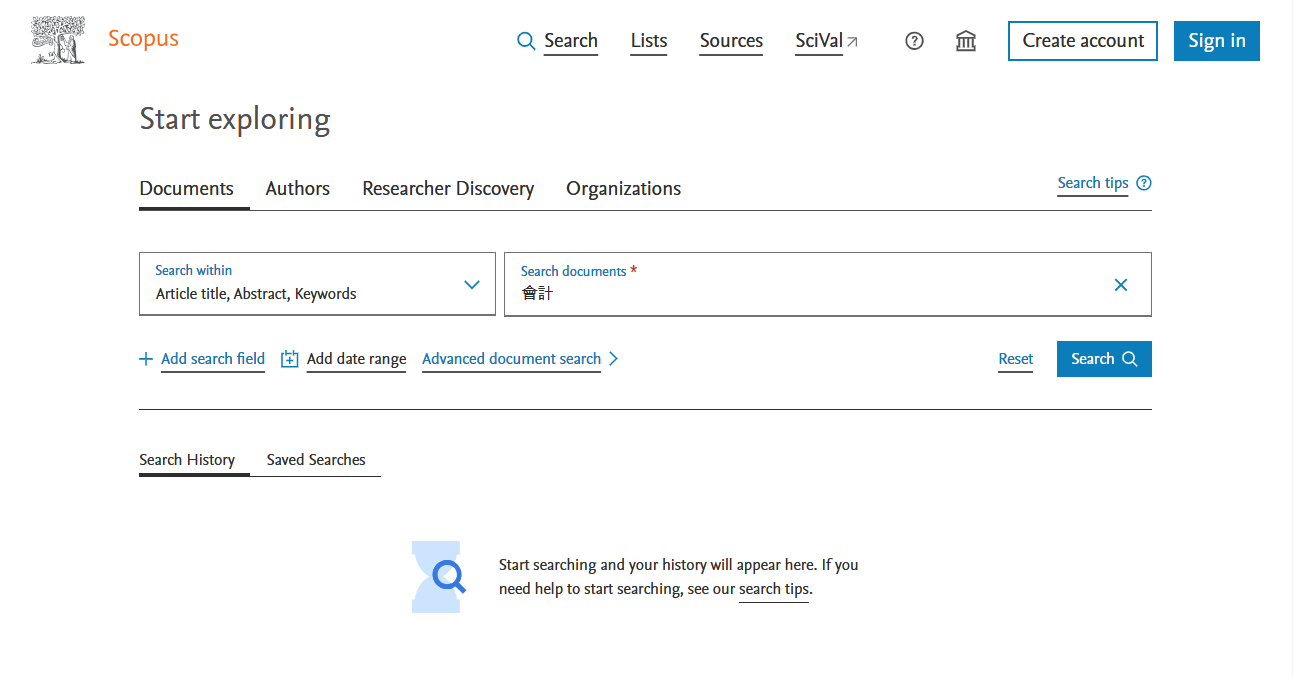Open Advanced document search chevron
1293x676 pixels.
(x=613, y=359)
